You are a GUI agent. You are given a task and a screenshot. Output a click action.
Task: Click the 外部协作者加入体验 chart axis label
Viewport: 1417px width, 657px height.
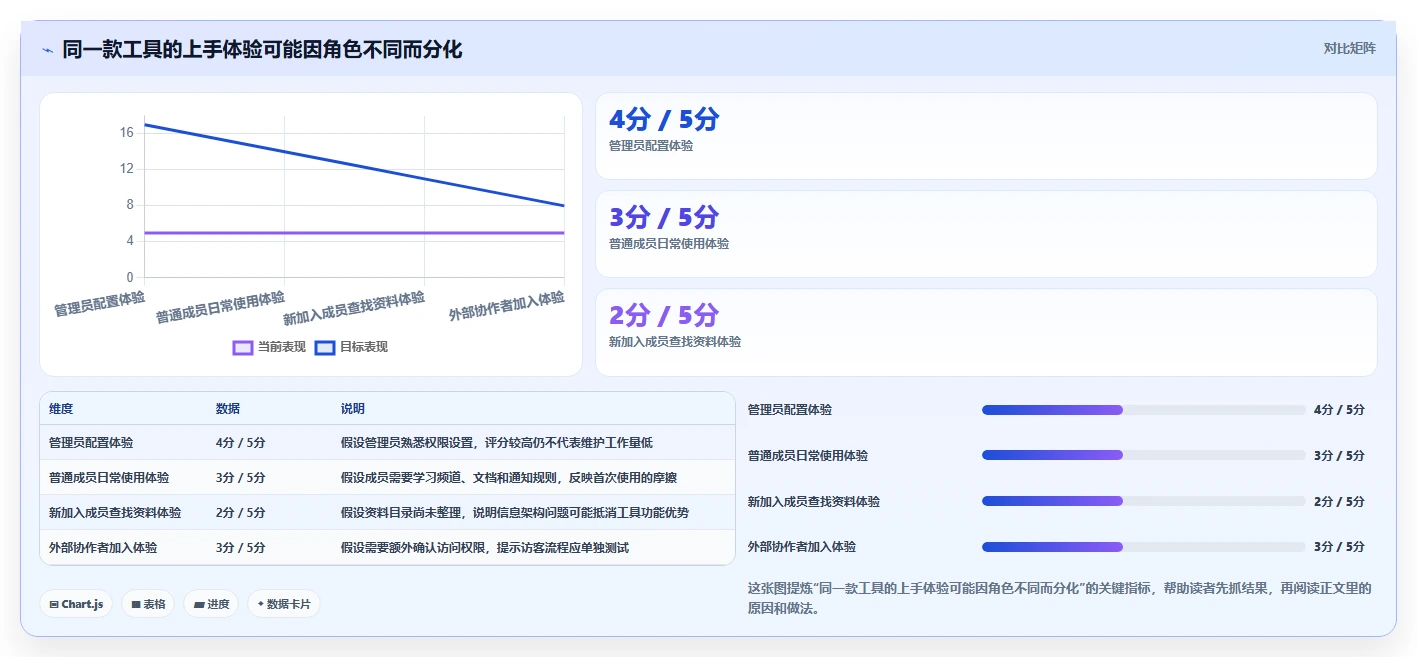(x=507, y=306)
